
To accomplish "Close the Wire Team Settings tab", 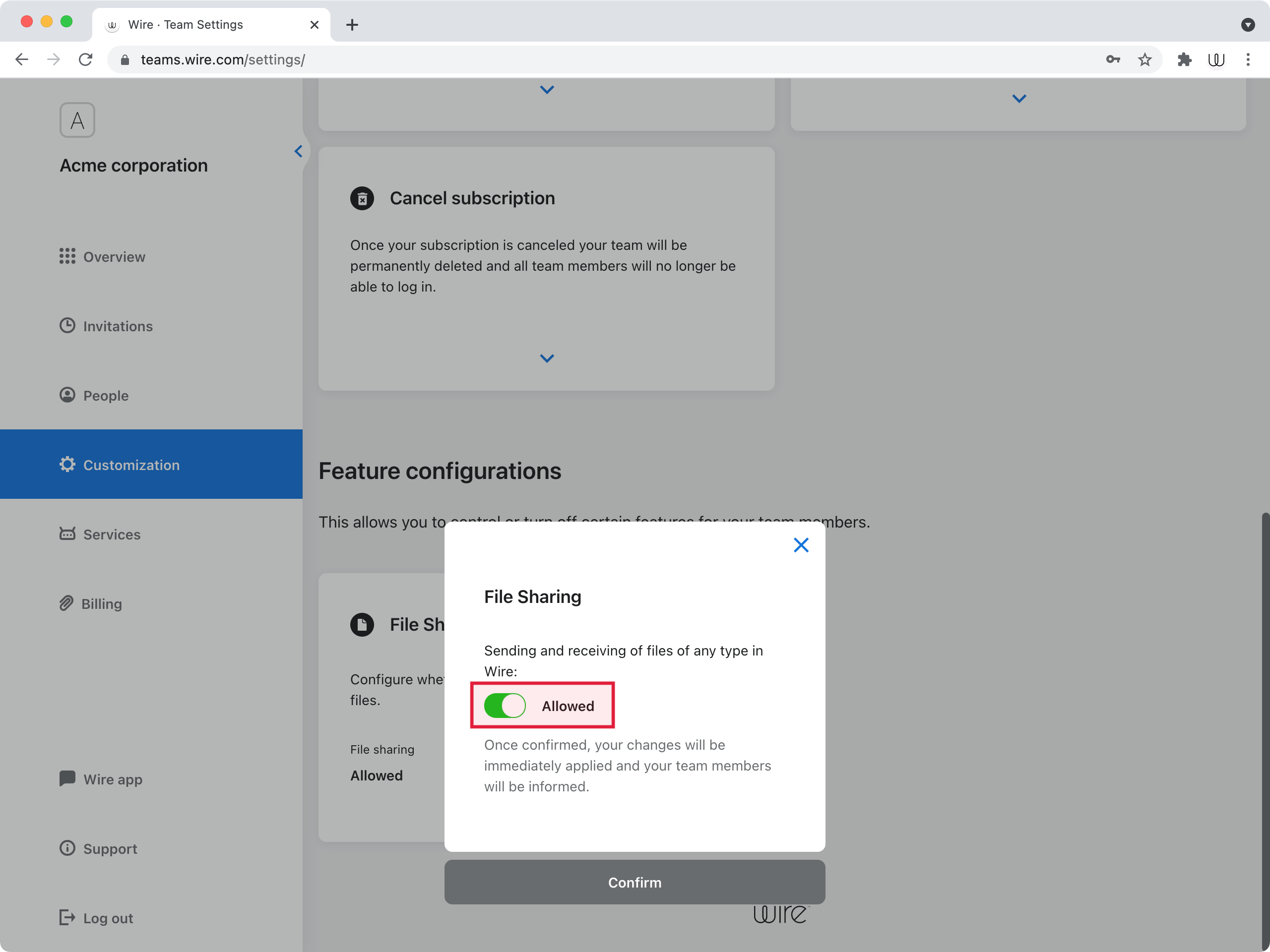I will point(314,25).
